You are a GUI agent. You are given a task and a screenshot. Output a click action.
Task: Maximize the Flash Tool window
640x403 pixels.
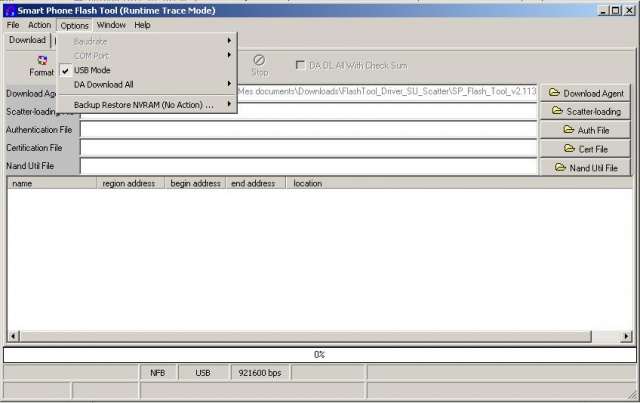(x=616, y=11)
